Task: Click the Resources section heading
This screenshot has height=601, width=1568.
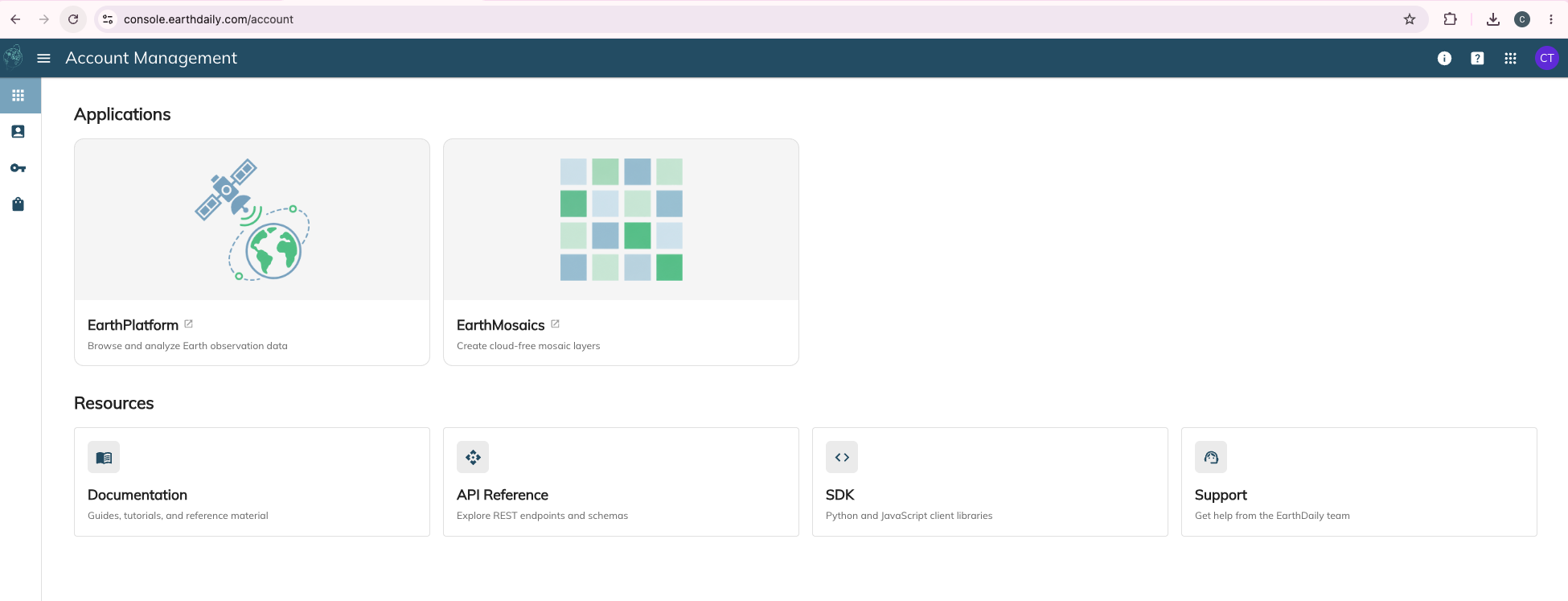Action: pos(113,403)
